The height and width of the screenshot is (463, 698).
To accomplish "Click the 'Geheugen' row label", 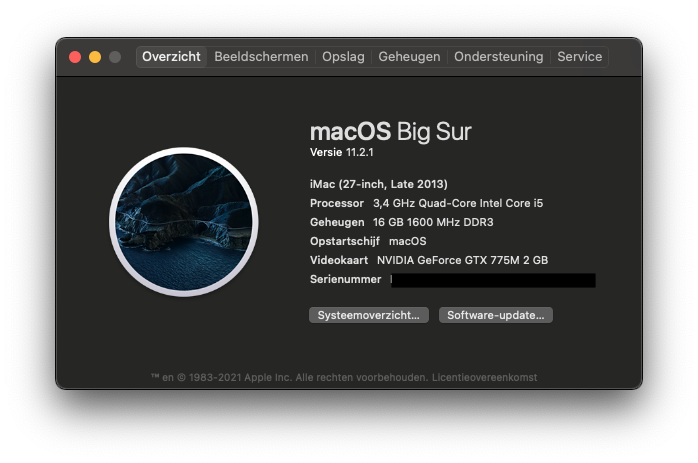I will coord(337,222).
